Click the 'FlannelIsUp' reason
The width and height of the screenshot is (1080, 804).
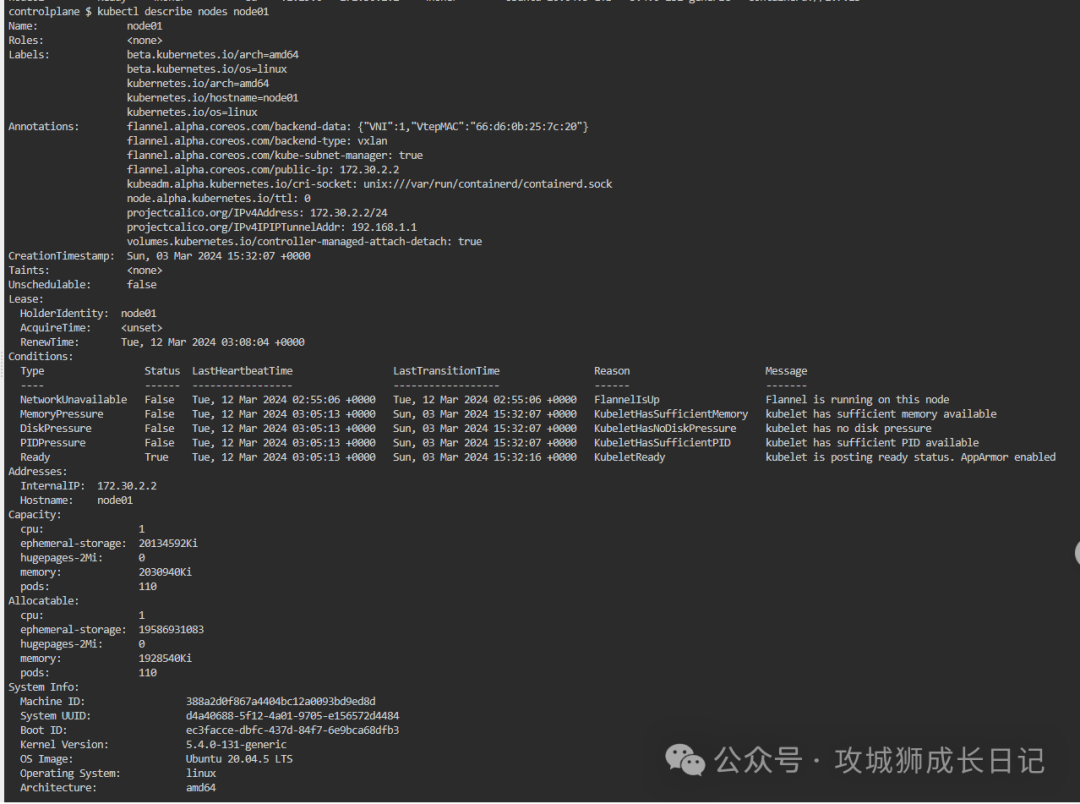click(627, 400)
